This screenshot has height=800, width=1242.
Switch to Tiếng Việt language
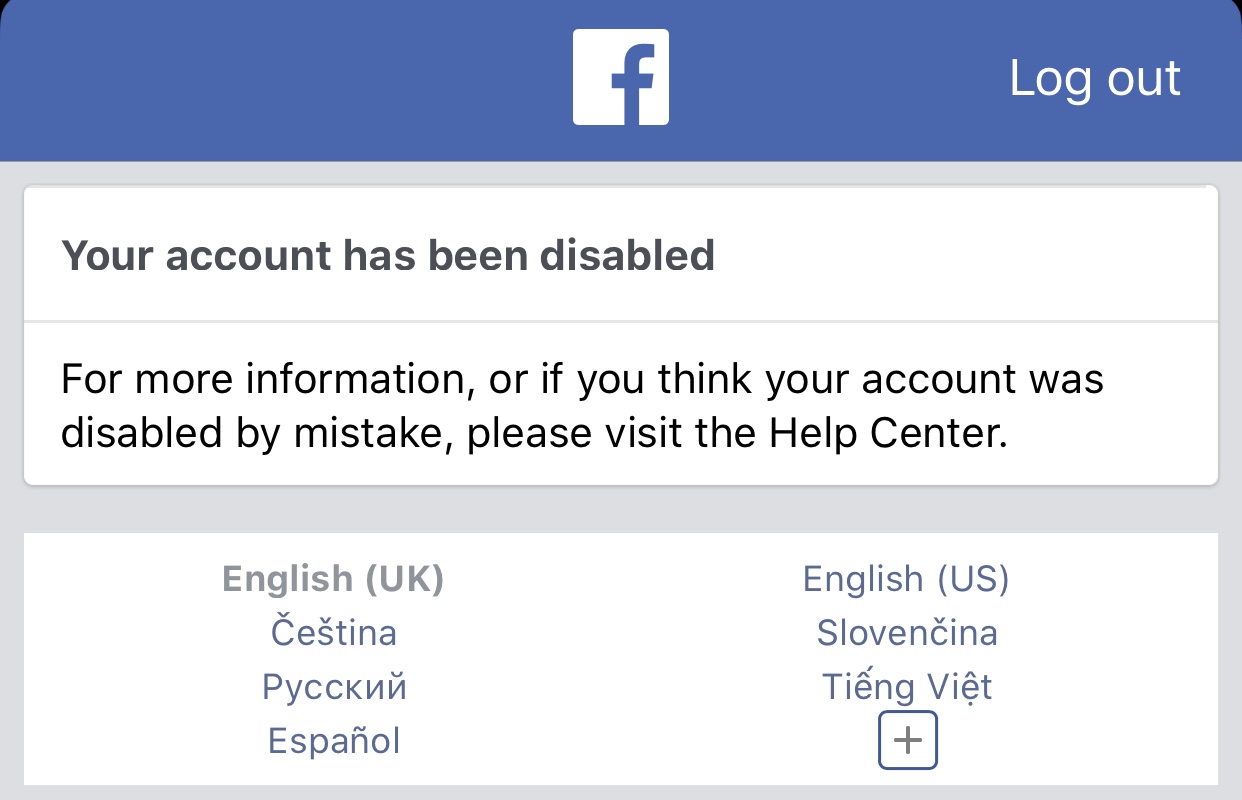pyautogui.click(x=906, y=687)
